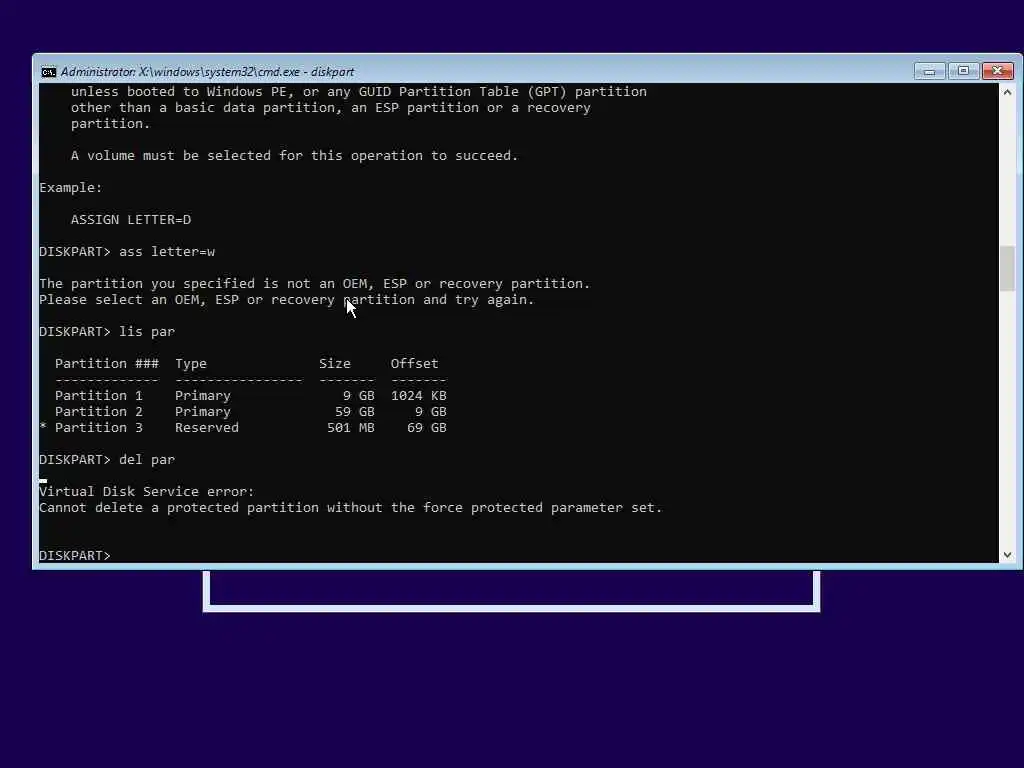Click the 'Size' column header
Screen dimensions: 1024x768
[x=334, y=364]
